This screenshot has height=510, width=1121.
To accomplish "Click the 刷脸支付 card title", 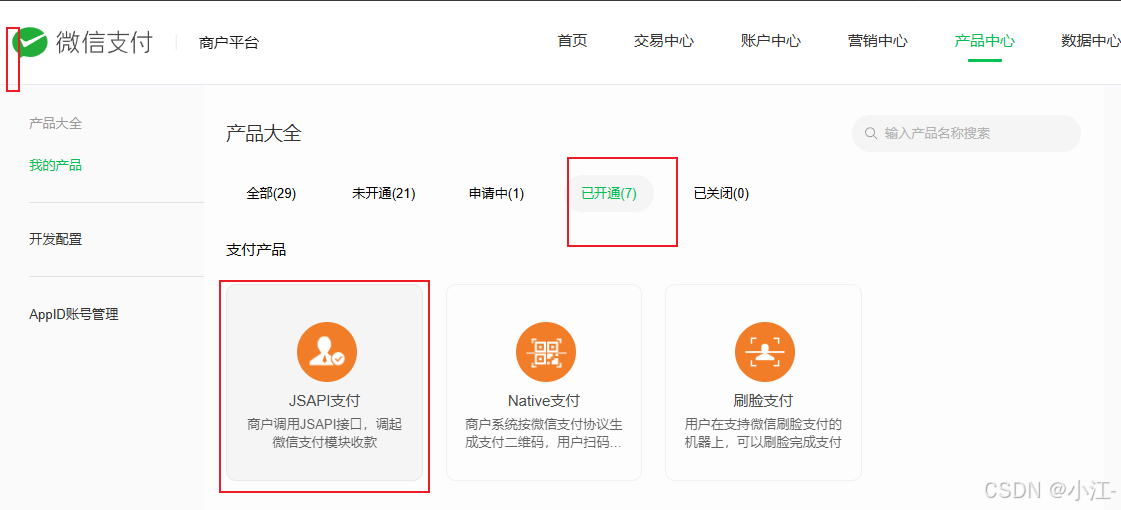I will pos(763,401).
